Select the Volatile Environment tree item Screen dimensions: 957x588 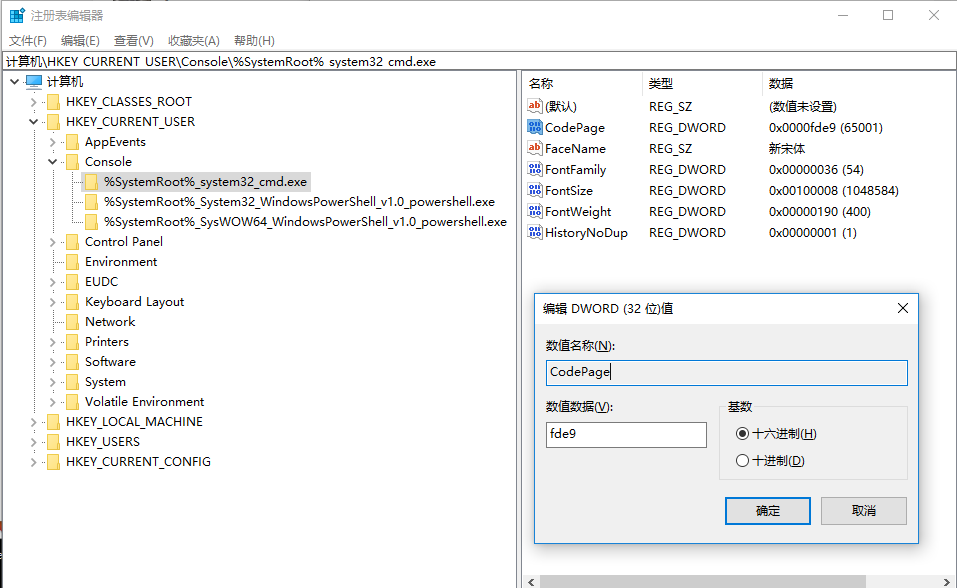click(x=145, y=402)
